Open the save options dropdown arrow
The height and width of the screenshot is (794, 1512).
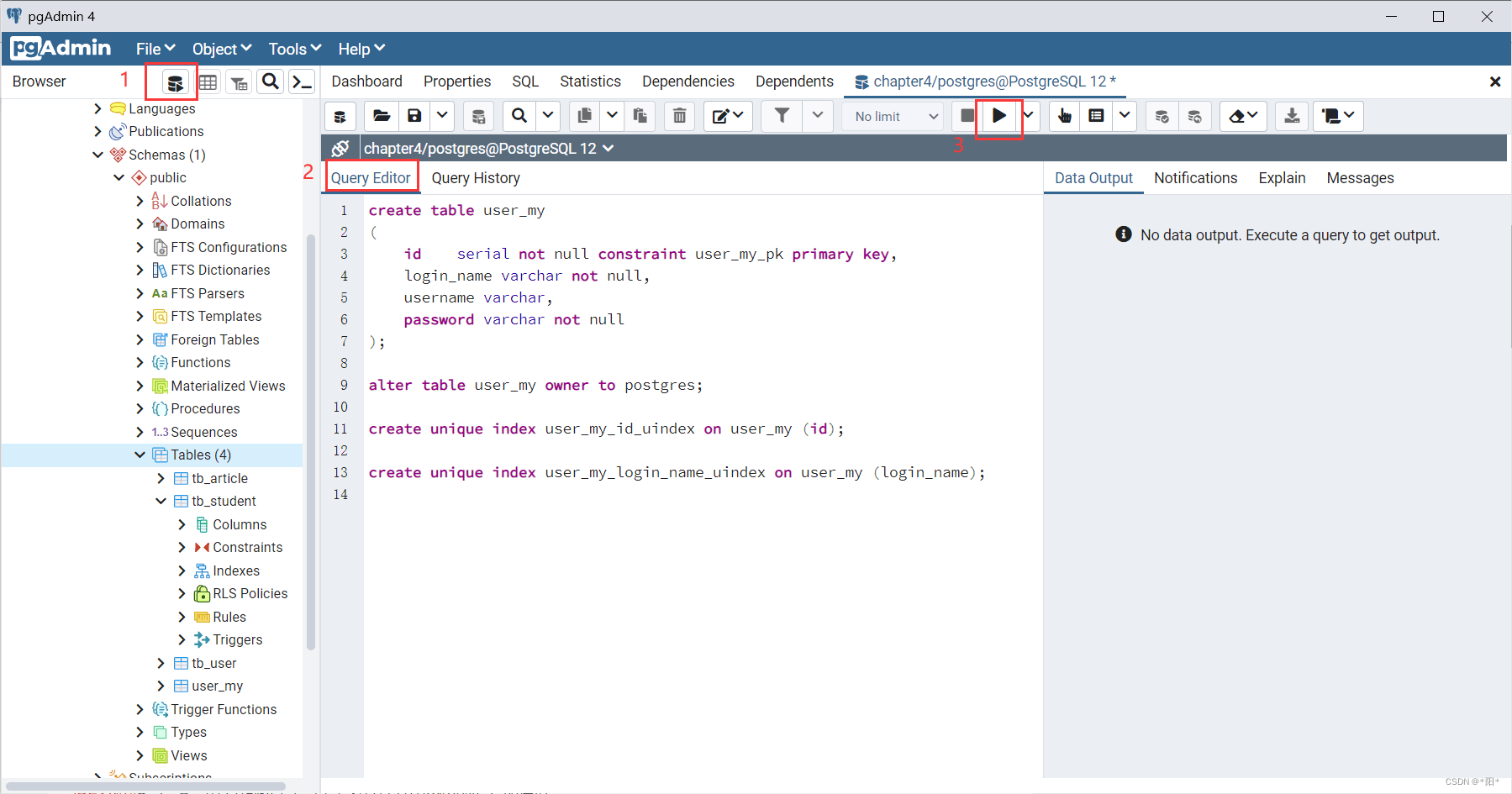tap(442, 116)
